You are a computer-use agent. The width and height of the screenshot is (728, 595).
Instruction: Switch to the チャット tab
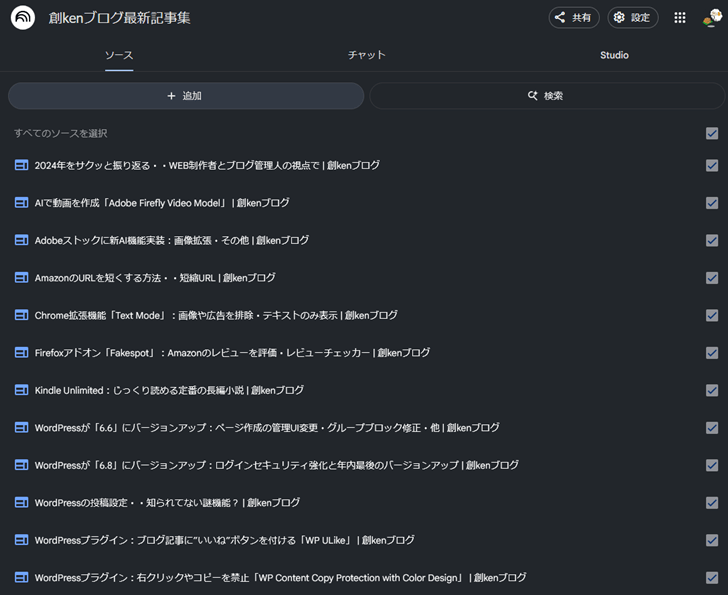click(x=367, y=55)
